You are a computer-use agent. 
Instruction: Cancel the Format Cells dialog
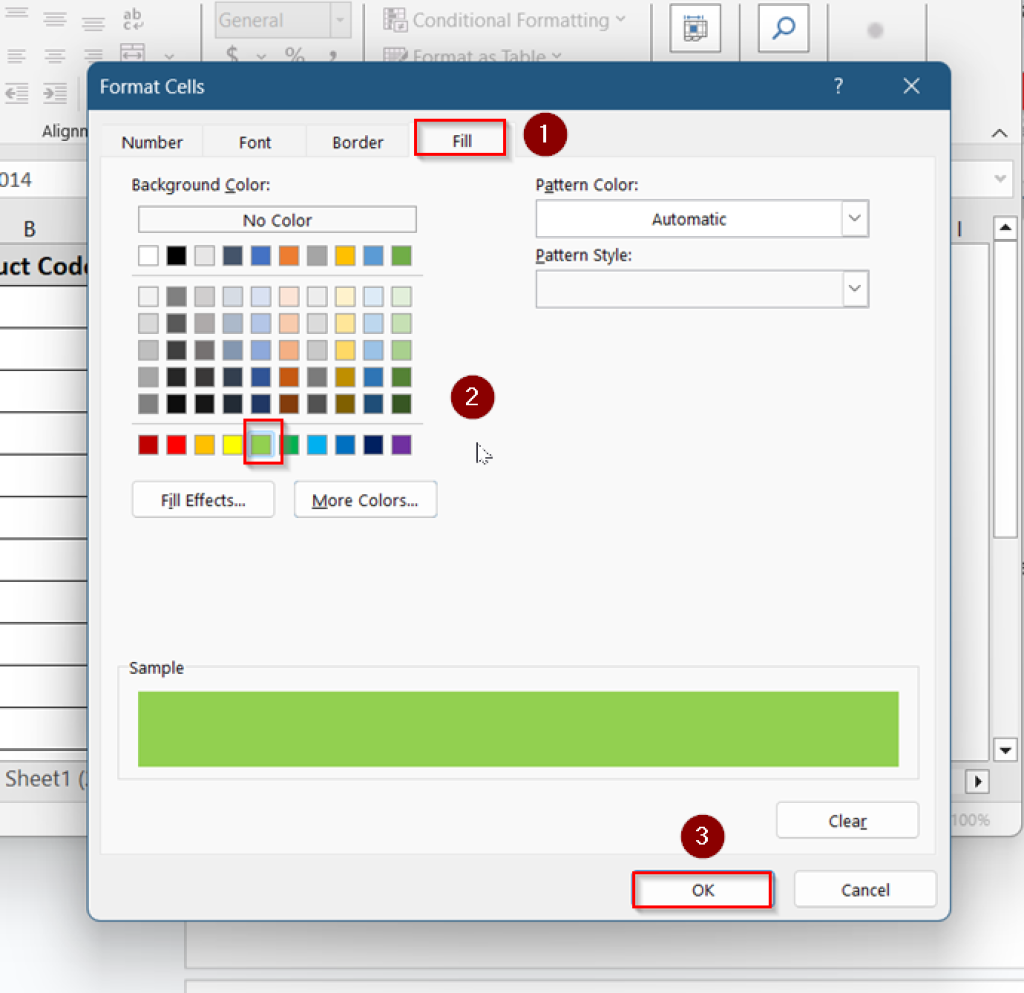pyautogui.click(x=865, y=889)
